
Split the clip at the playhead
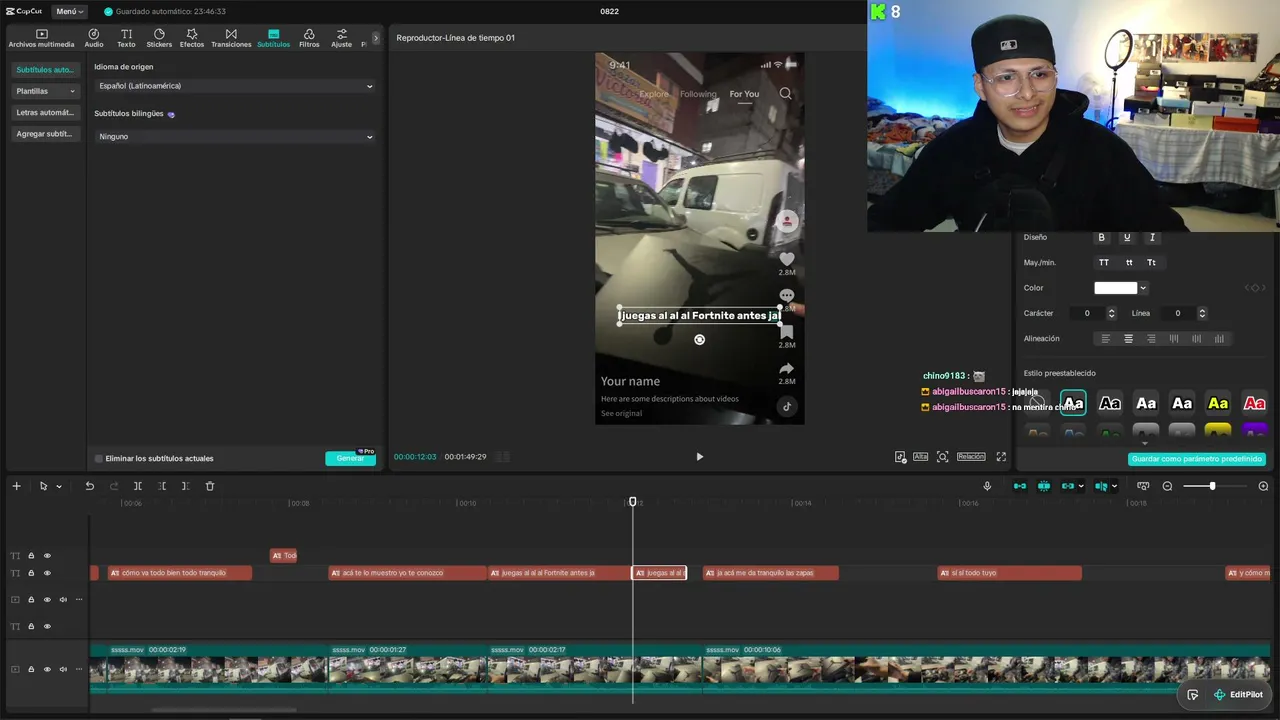coord(138,486)
